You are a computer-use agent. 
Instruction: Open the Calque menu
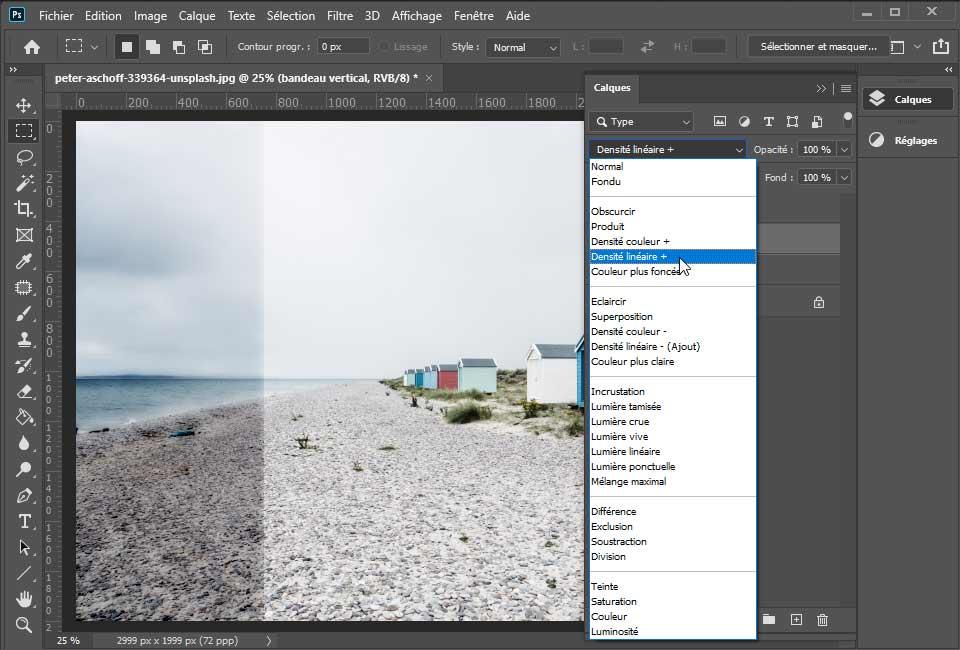[x=197, y=16]
